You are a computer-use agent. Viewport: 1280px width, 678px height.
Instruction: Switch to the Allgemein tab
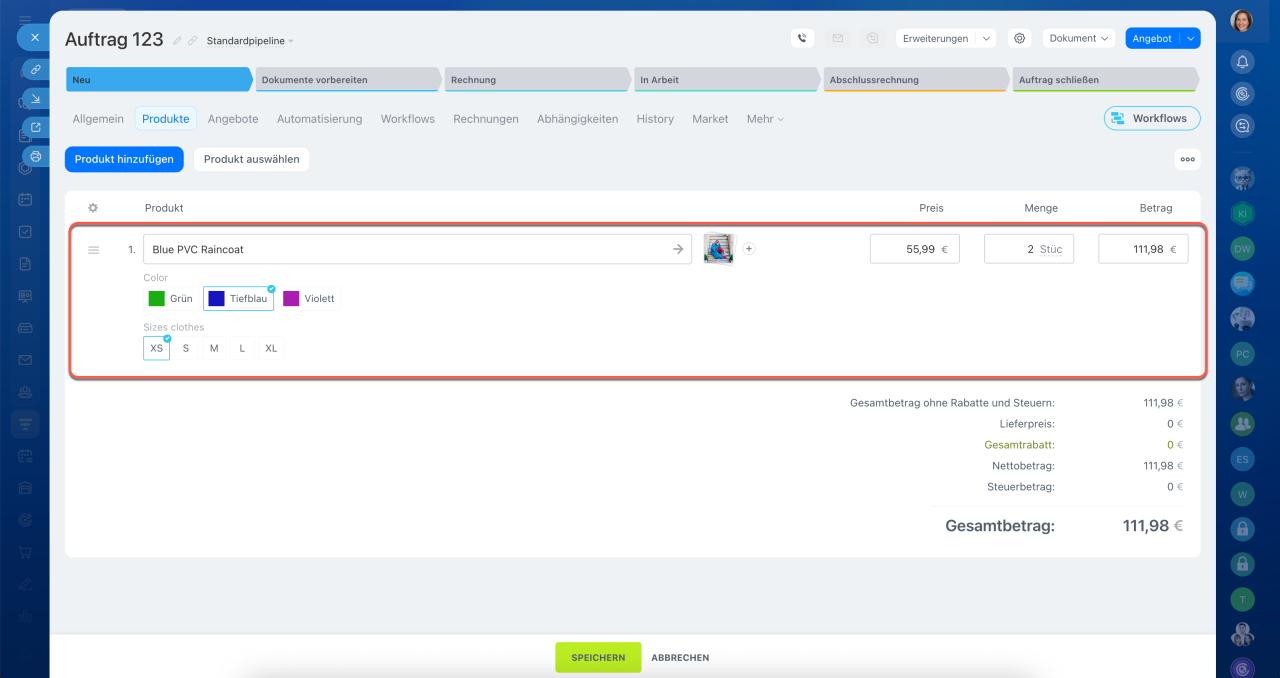tap(98, 119)
